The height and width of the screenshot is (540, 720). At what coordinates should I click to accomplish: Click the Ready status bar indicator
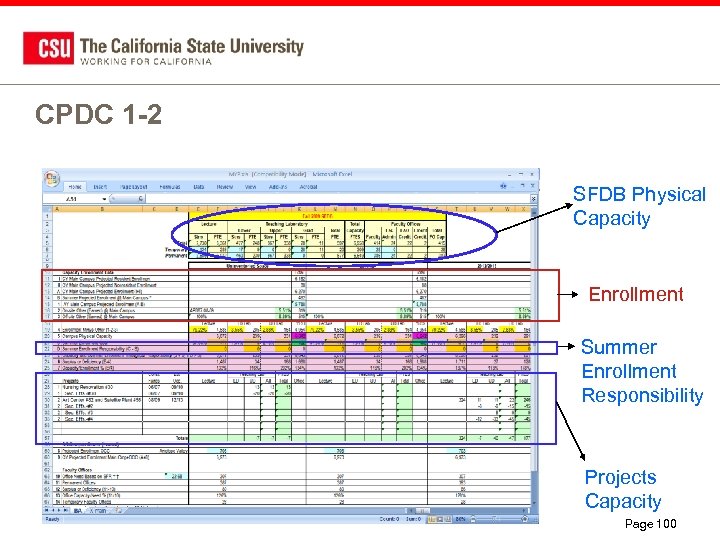click(52, 519)
